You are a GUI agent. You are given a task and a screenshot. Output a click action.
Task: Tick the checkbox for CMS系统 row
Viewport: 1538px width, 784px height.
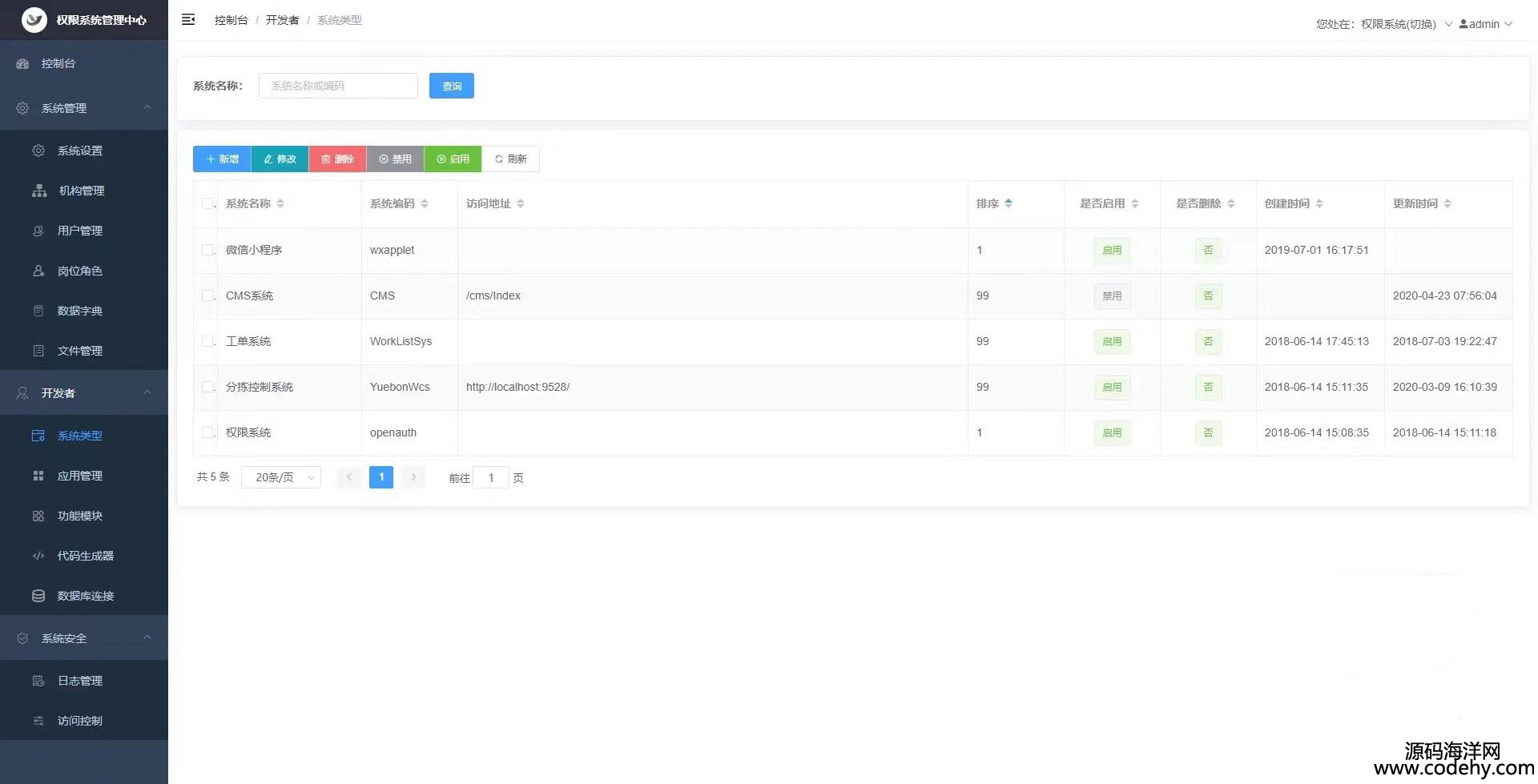(x=207, y=296)
